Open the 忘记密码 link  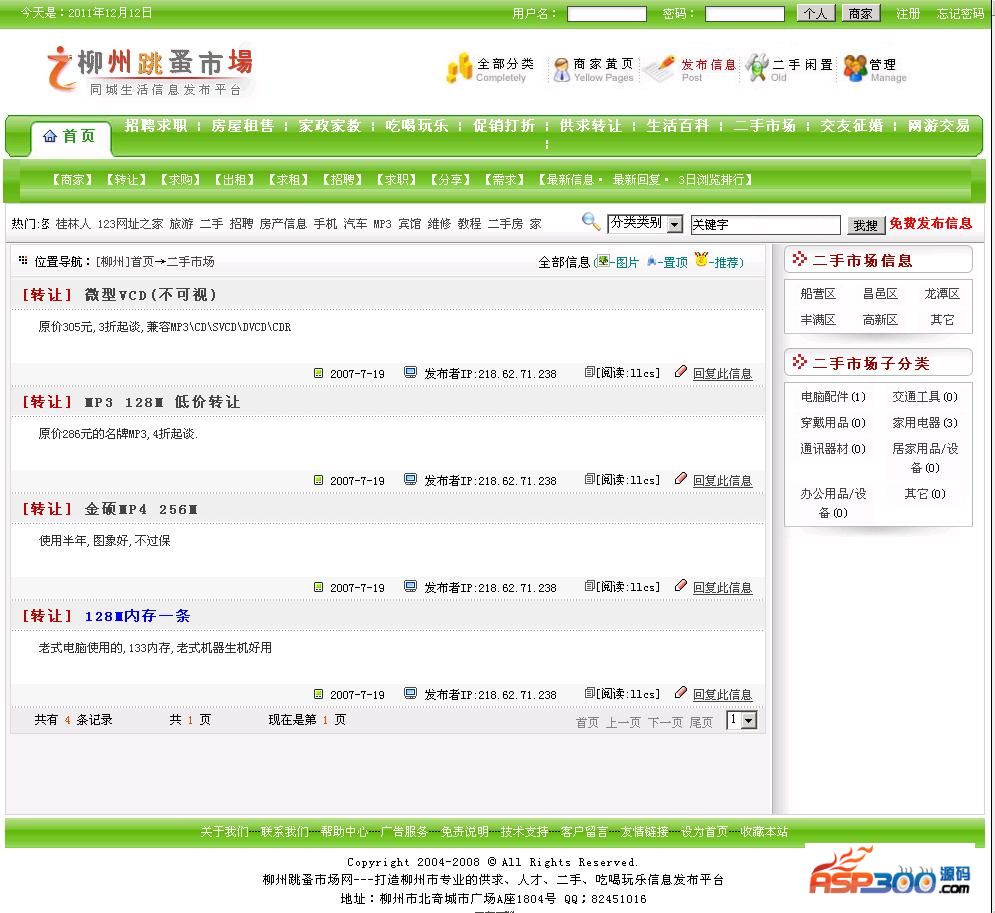coord(960,13)
